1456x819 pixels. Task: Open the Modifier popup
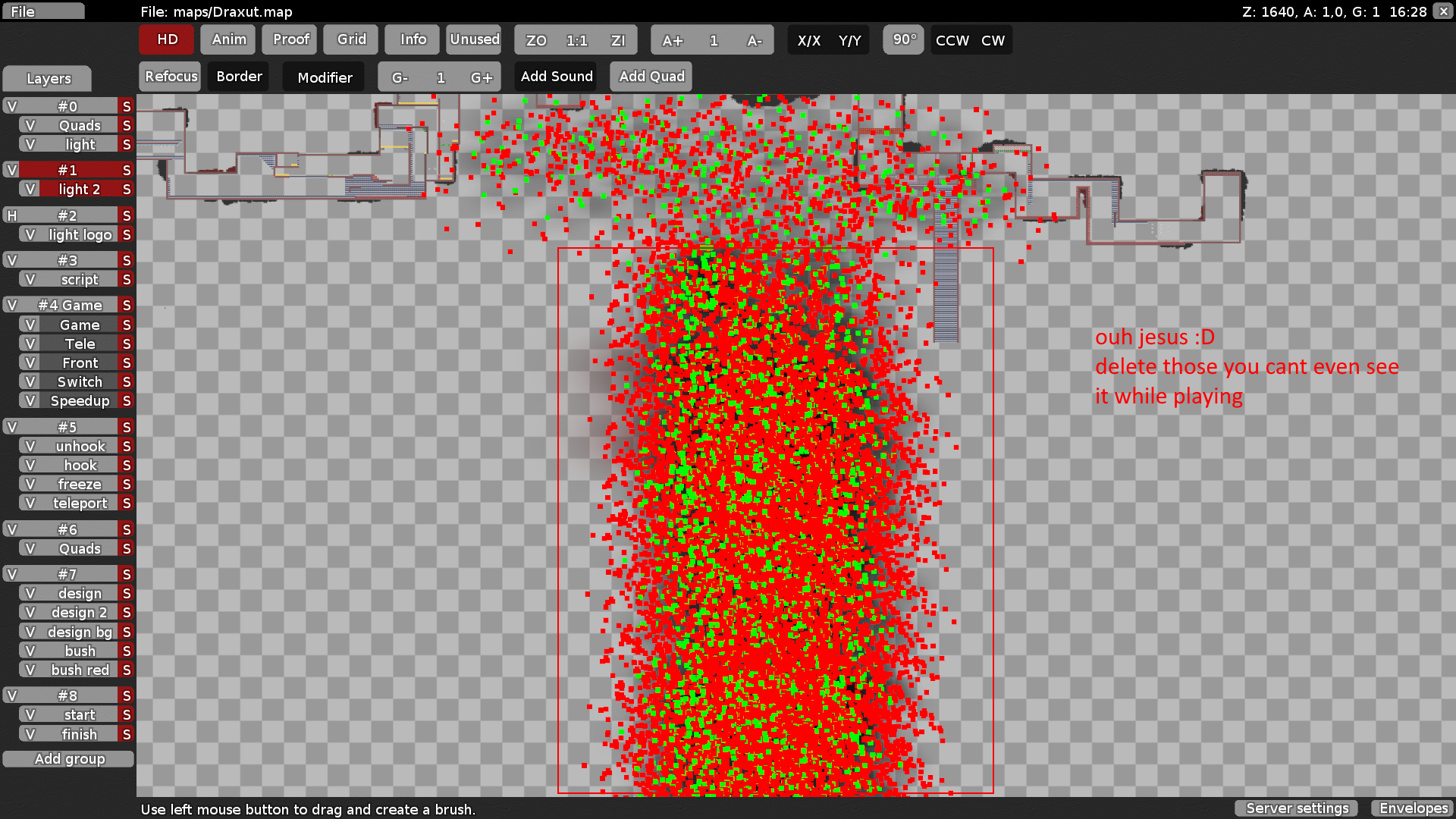(x=324, y=77)
